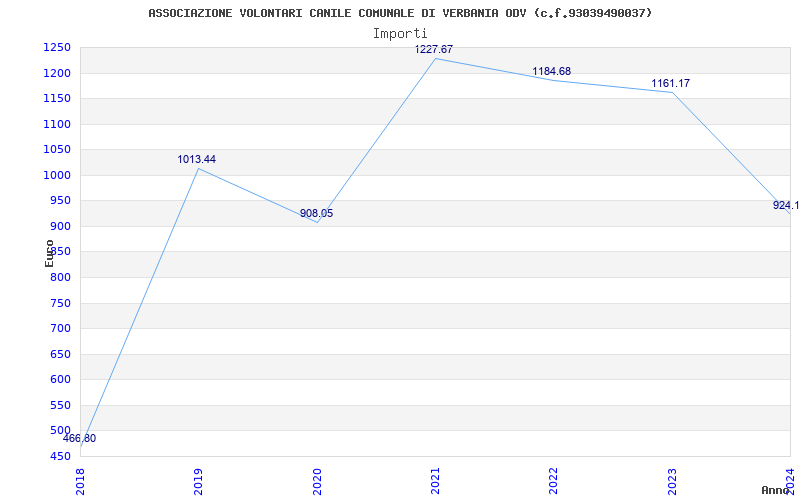Screen dimensions: 800x500
Task: Click the 550 y-axis tick label
Action: pyautogui.click(x=60, y=405)
